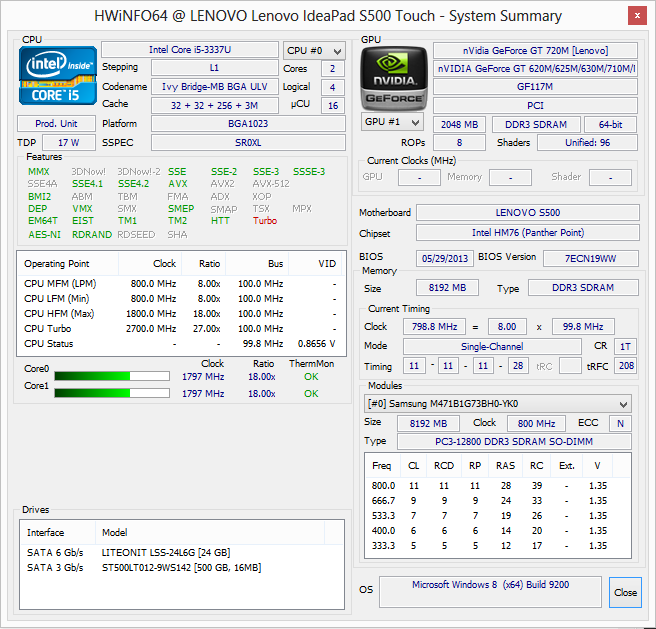Image resolution: width=656 pixels, height=629 pixels.
Task: Click the L1 stepping value
Action: 215,68
